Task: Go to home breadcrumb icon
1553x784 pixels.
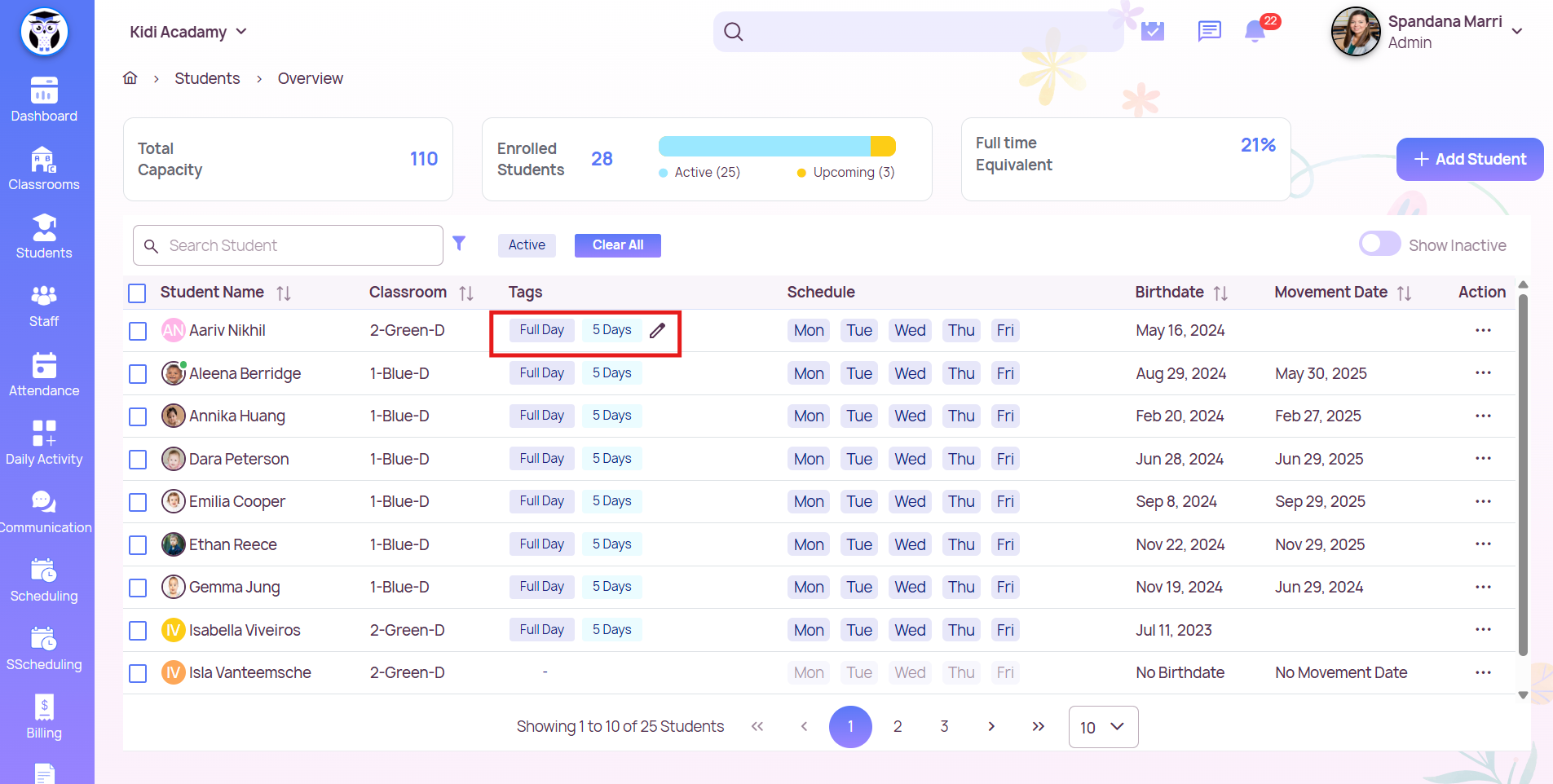Action: [x=130, y=78]
